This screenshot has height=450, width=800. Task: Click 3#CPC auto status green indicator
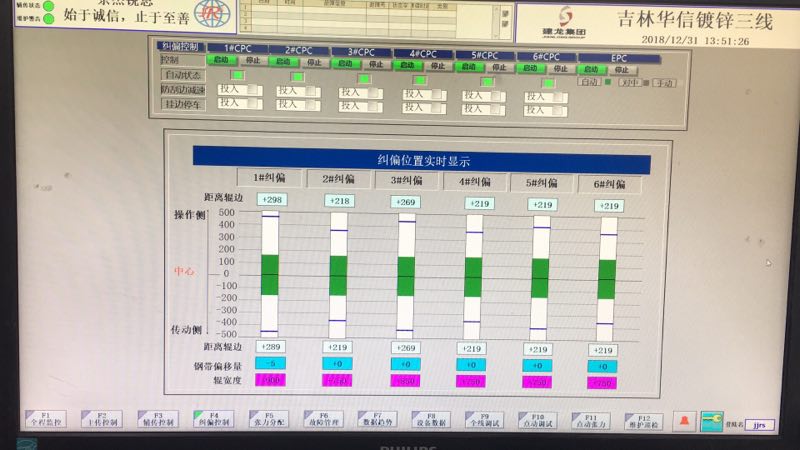[364, 78]
